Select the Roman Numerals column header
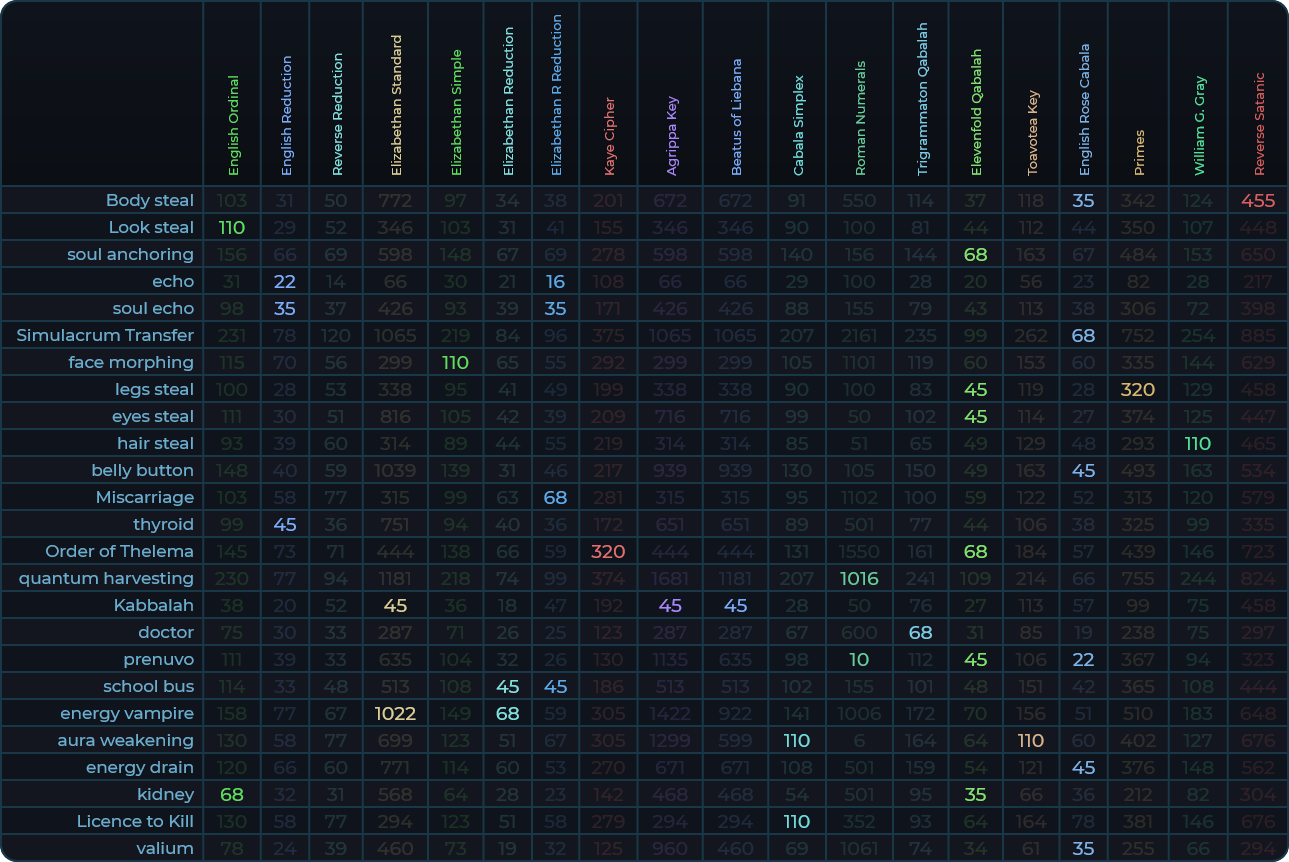 point(860,118)
